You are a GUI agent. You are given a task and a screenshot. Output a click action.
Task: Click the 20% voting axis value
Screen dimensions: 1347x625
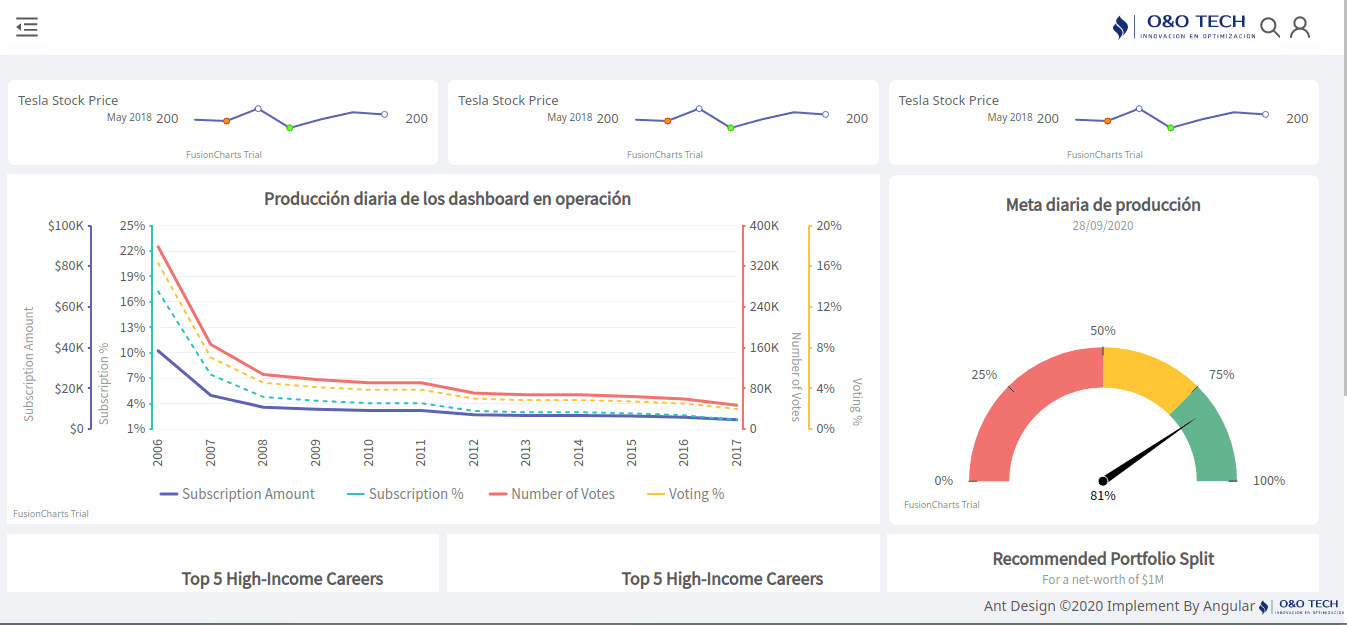coord(829,226)
